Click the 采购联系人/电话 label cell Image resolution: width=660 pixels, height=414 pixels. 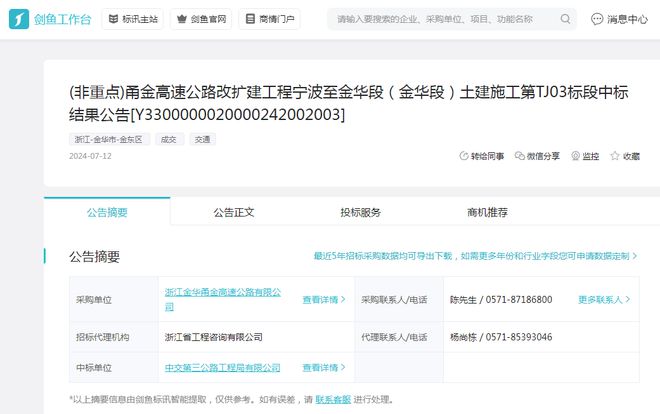tap(399, 300)
